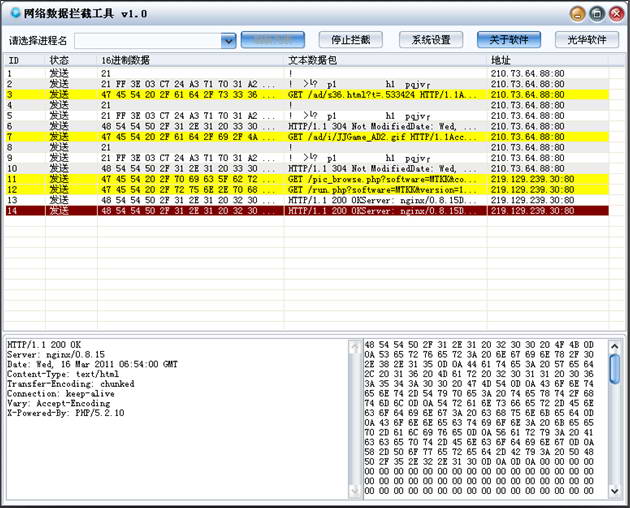Click text pane scrollbar down arrow
The image size is (630, 508).
coord(355,490)
